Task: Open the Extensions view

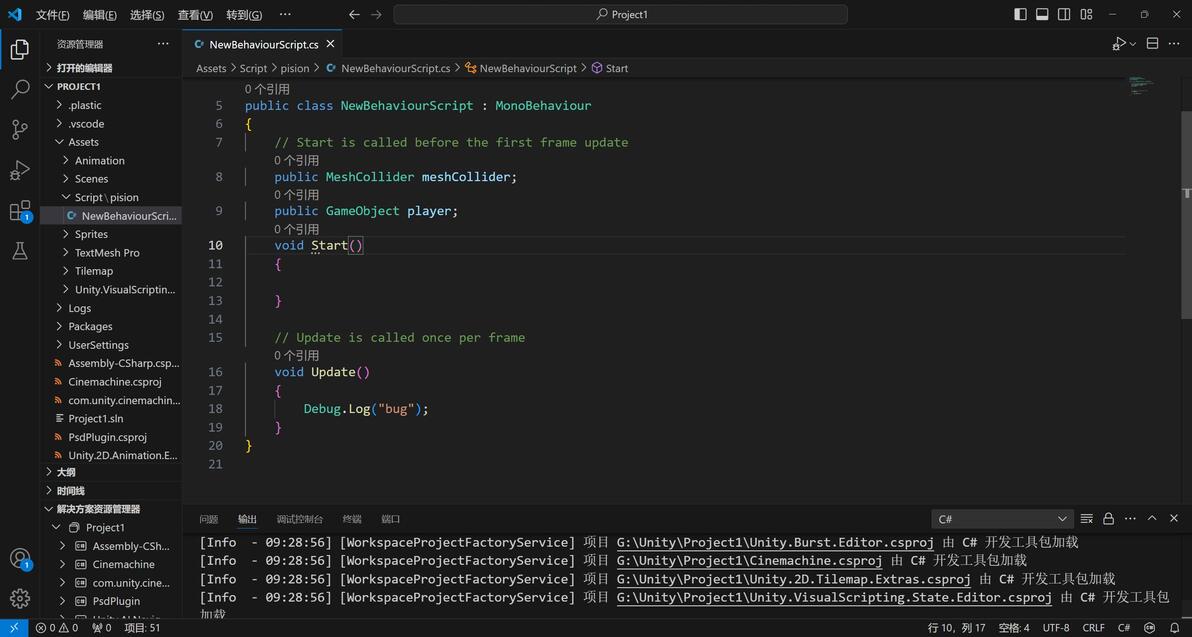Action: click(20, 211)
